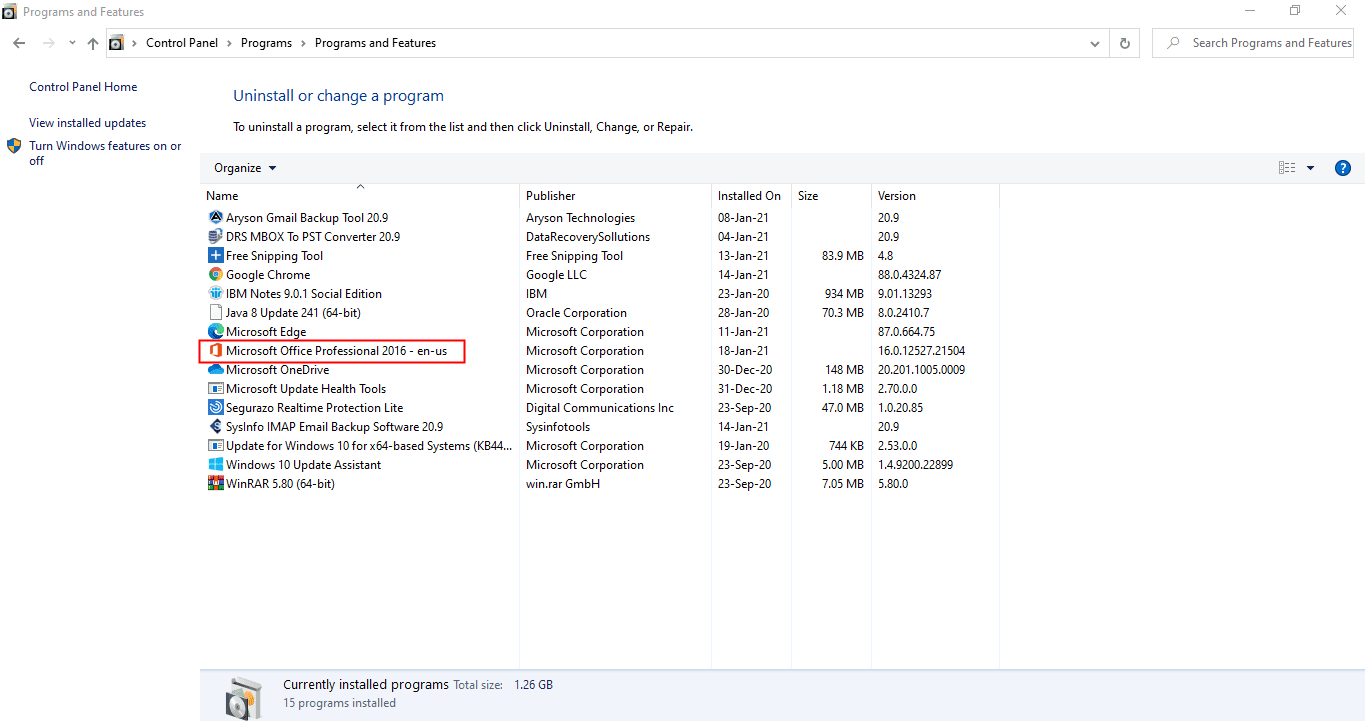Click the DRS MBOX To PST Converter icon
Image resolution: width=1365 pixels, height=721 pixels.
coord(215,236)
